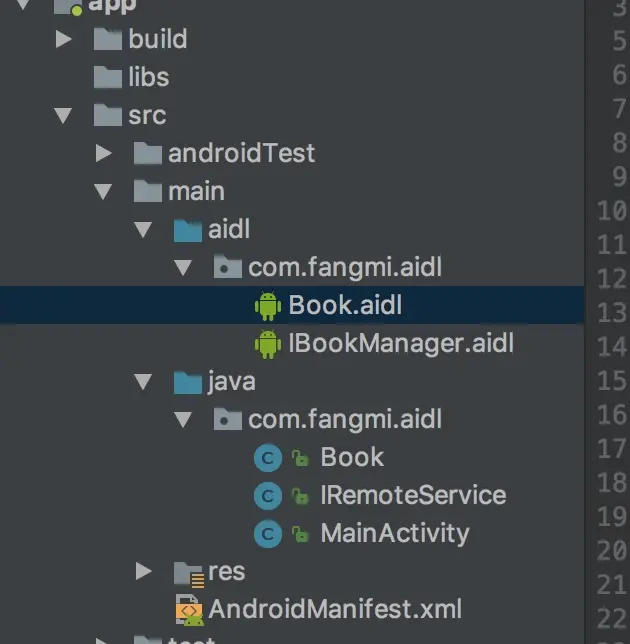Viewport: 630px width, 644px height.
Task: Collapse the com.fangmi.aidl package under aidl
Action: click(183, 268)
